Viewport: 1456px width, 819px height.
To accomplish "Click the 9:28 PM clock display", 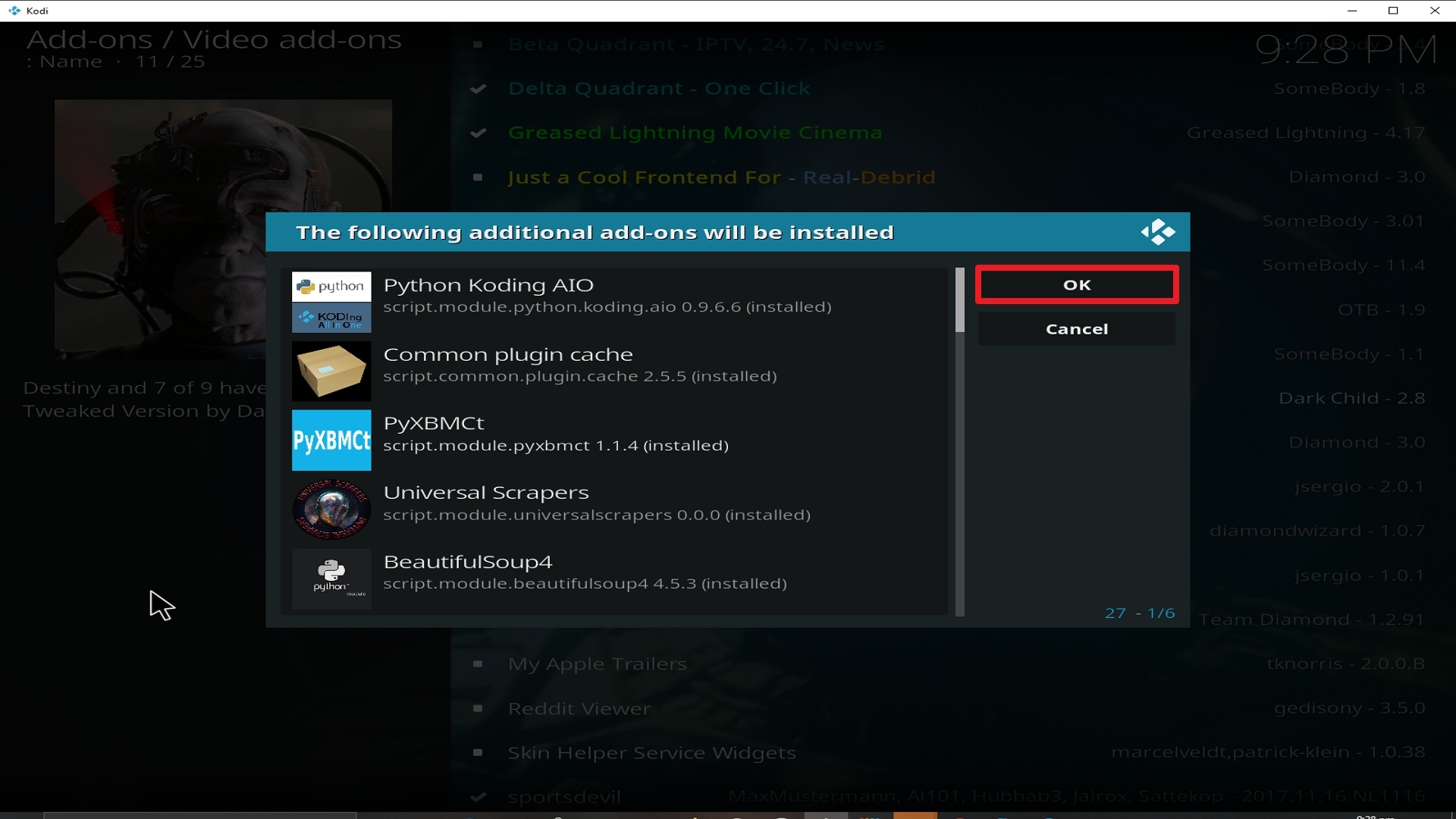I will [x=1347, y=50].
